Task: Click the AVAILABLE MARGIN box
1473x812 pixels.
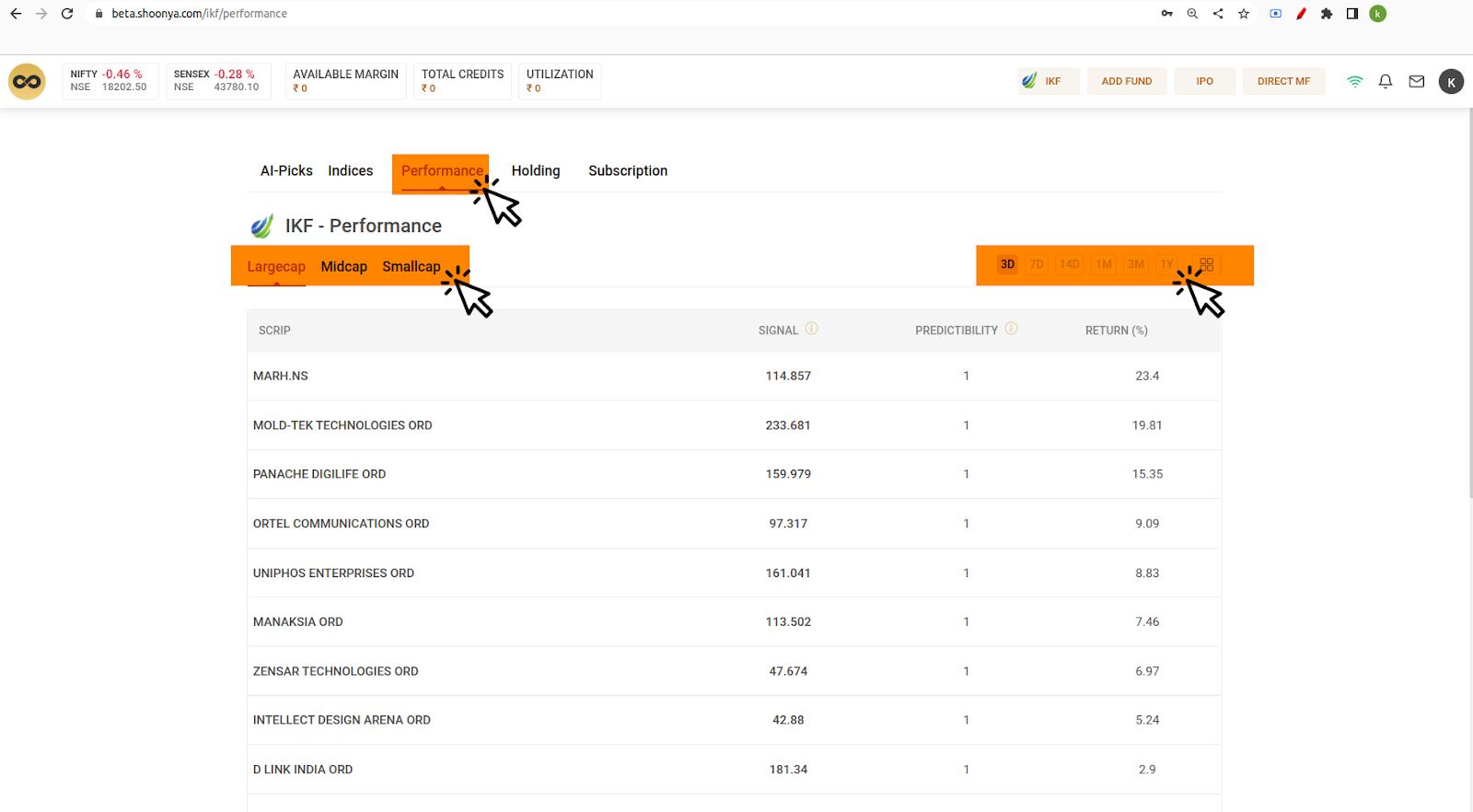Action: pyautogui.click(x=345, y=81)
